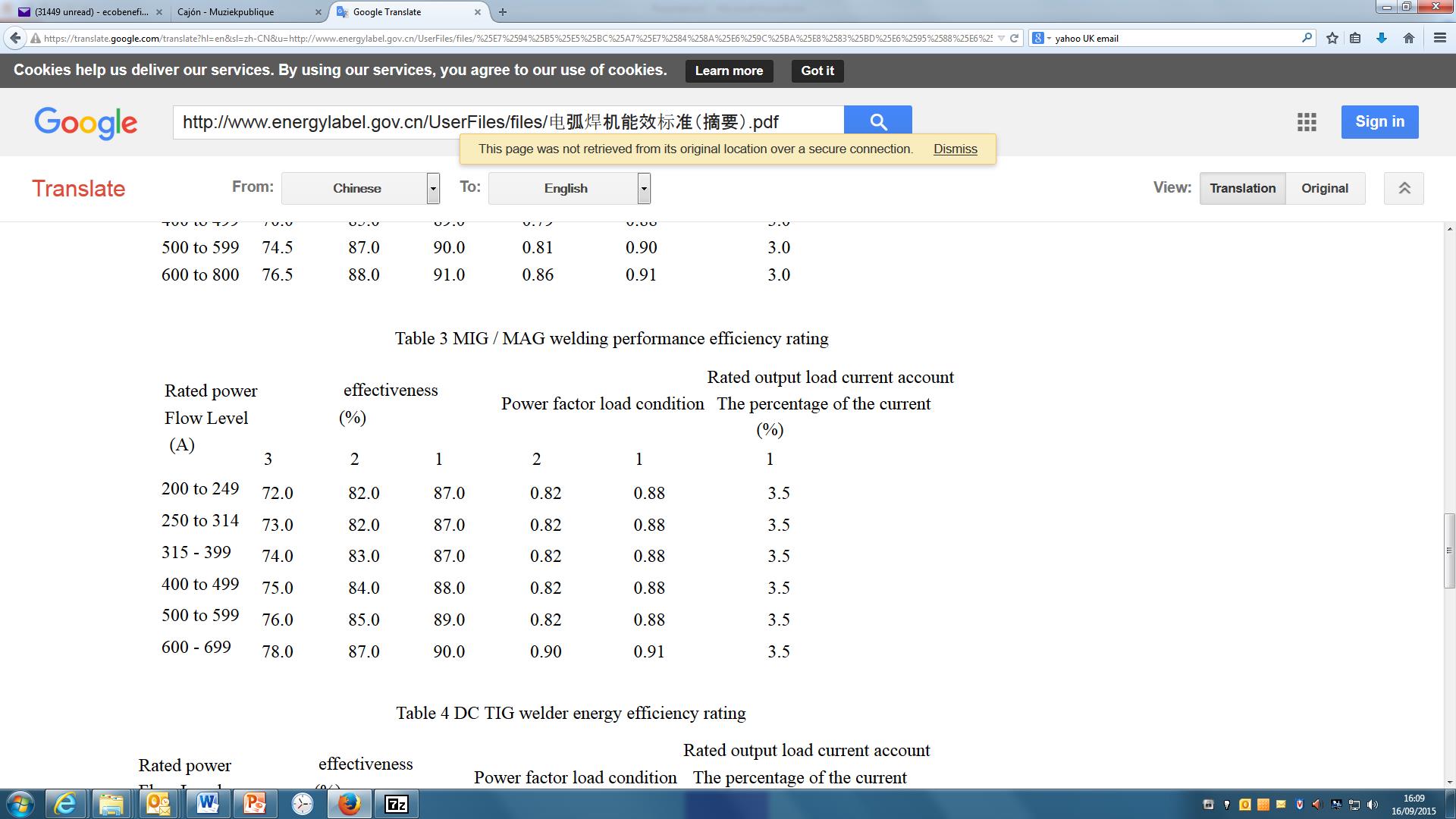Open the Firefox hamburger menu
The width and height of the screenshot is (1456, 819).
(1439, 38)
